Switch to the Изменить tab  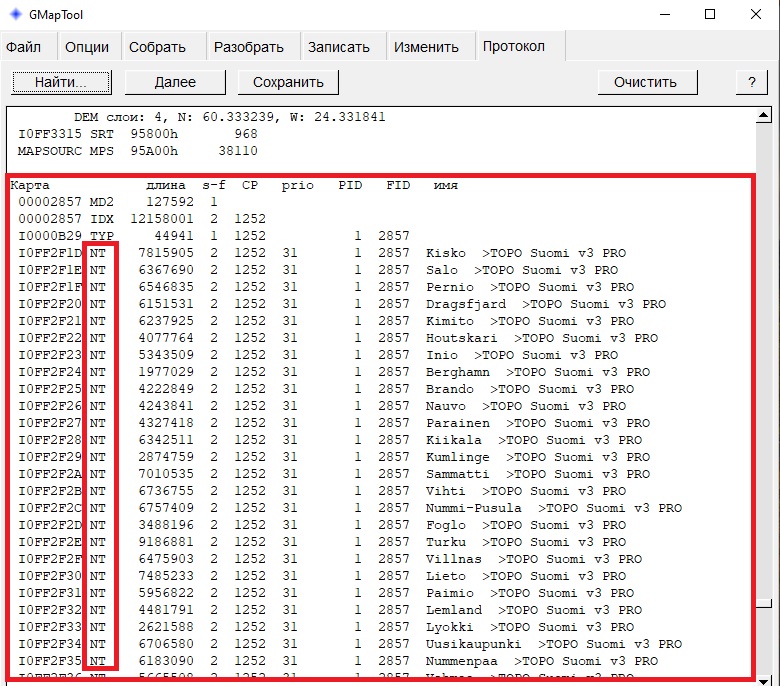click(426, 47)
